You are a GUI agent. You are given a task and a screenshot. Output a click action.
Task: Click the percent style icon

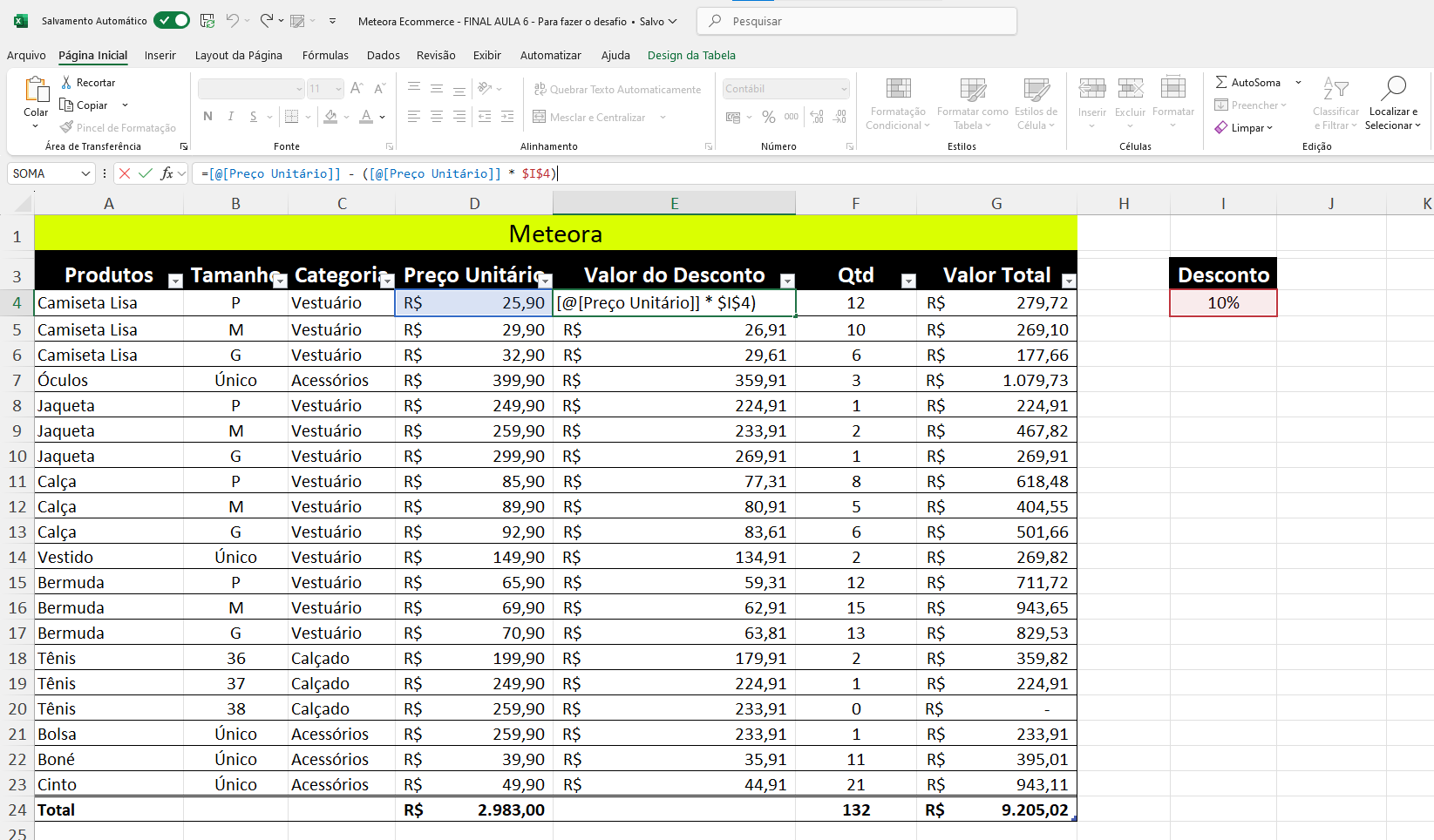(x=769, y=116)
